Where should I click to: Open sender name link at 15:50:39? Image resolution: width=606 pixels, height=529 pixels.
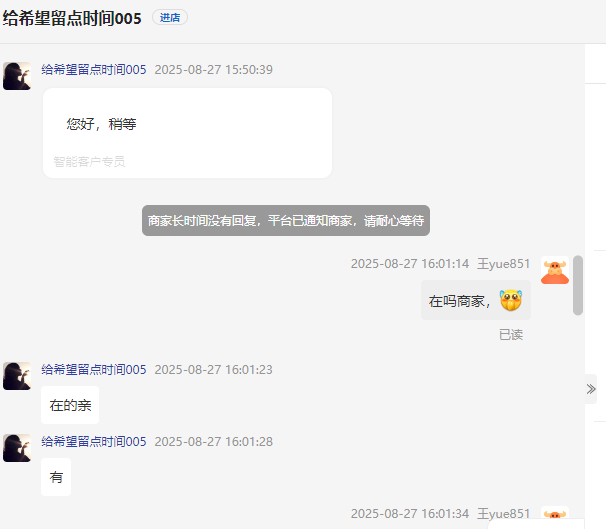94,70
